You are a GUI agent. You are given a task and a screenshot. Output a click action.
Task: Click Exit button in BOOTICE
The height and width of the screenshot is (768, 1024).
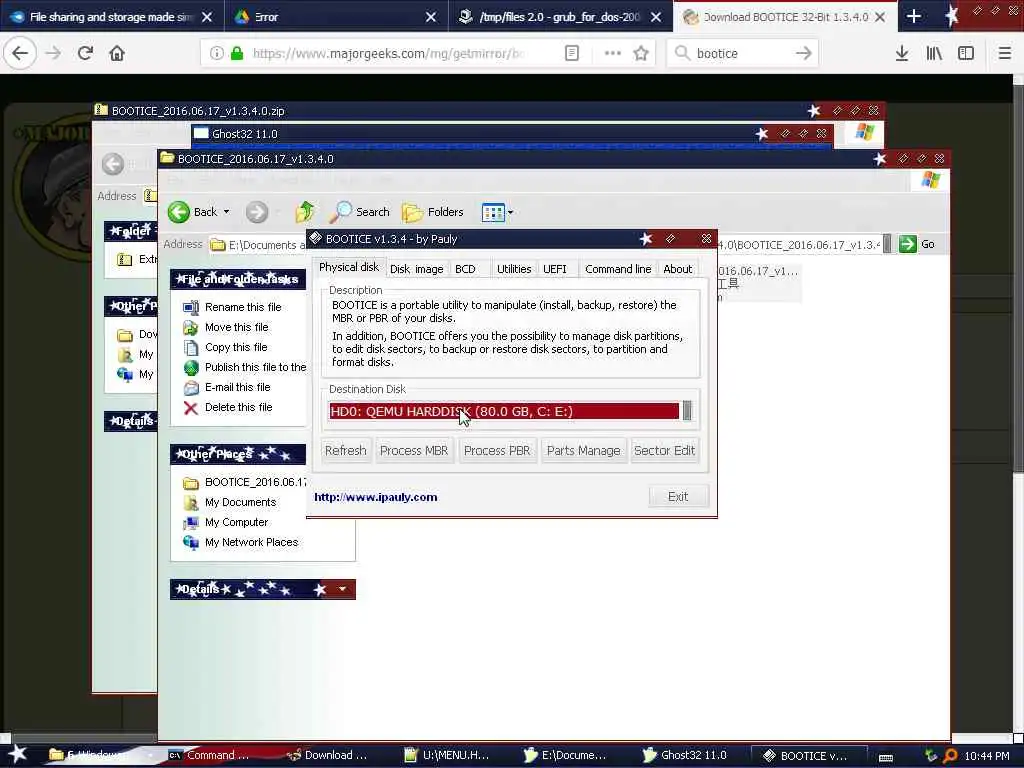(x=678, y=497)
